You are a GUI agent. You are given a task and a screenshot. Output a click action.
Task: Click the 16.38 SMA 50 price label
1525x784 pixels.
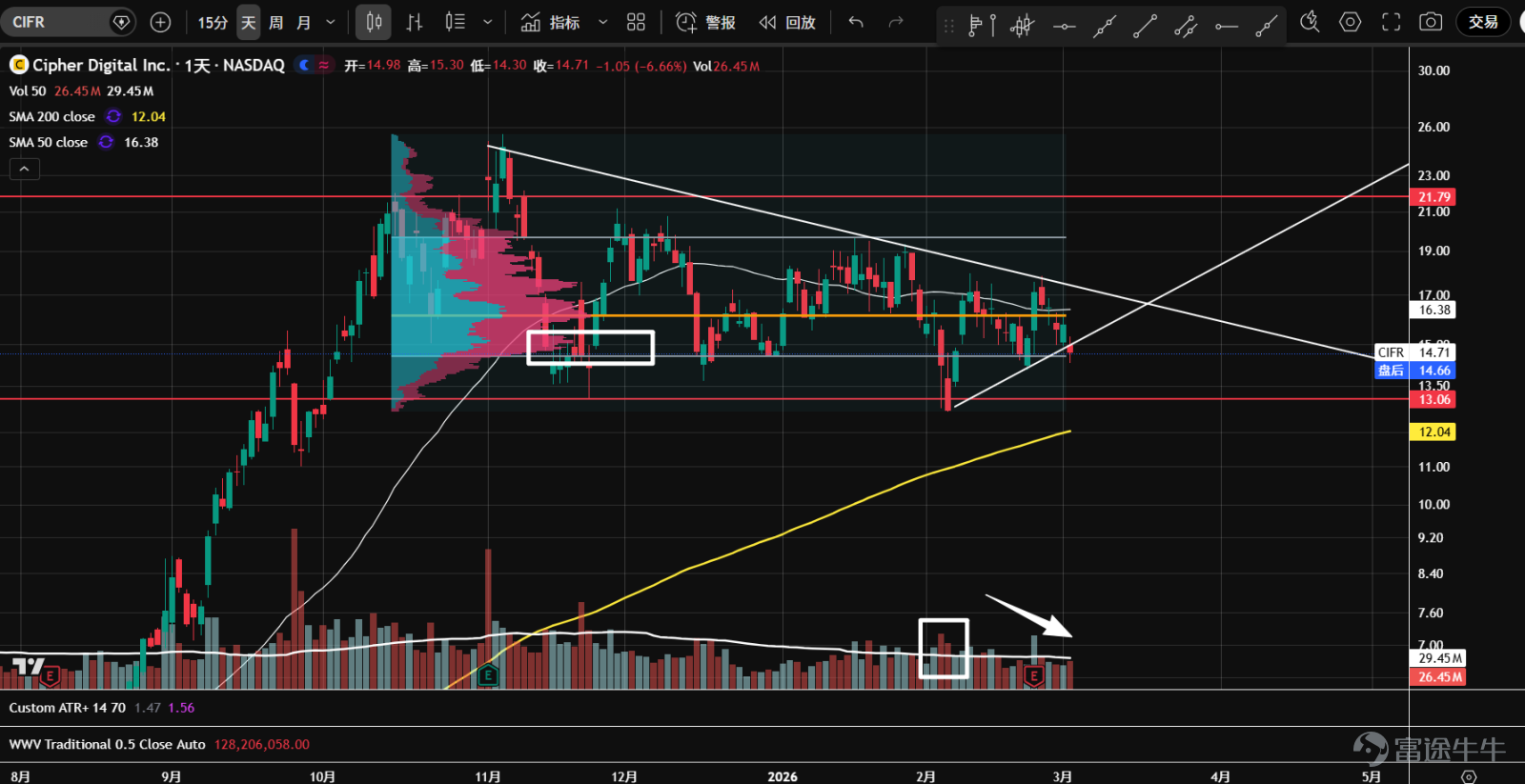(x=1433, y=310)
